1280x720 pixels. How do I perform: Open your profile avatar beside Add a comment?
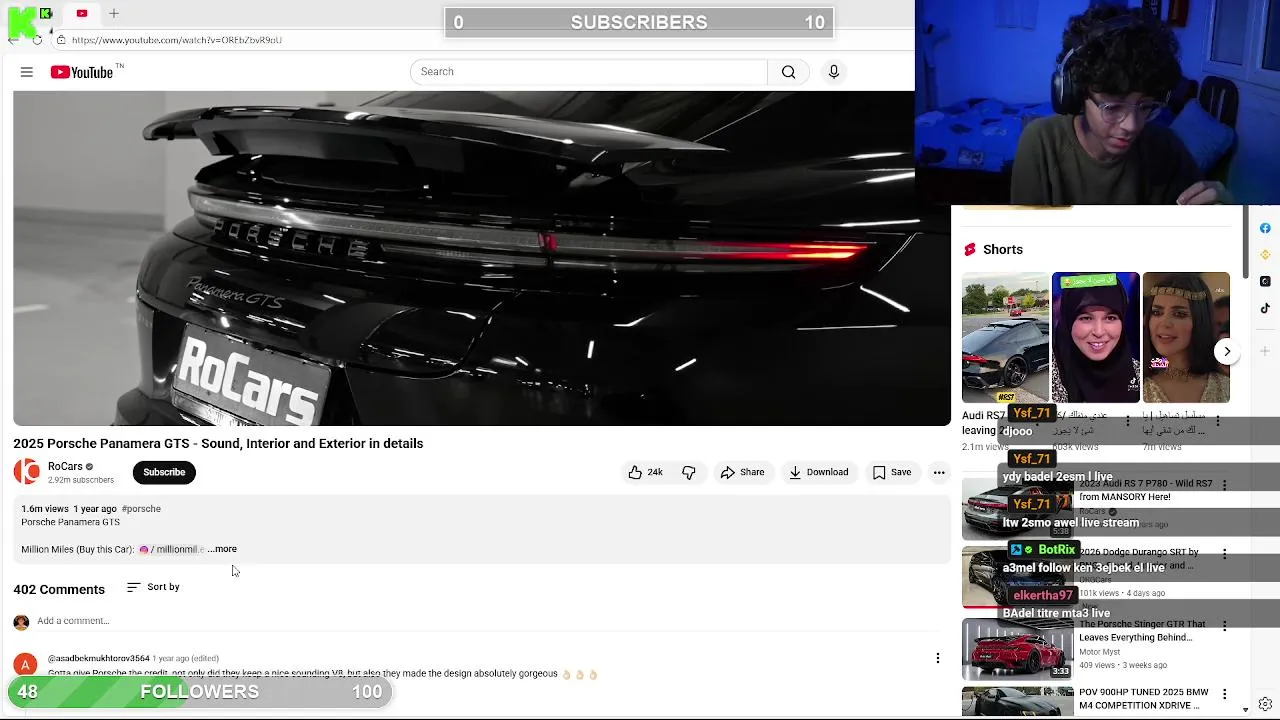coord(21,622)
